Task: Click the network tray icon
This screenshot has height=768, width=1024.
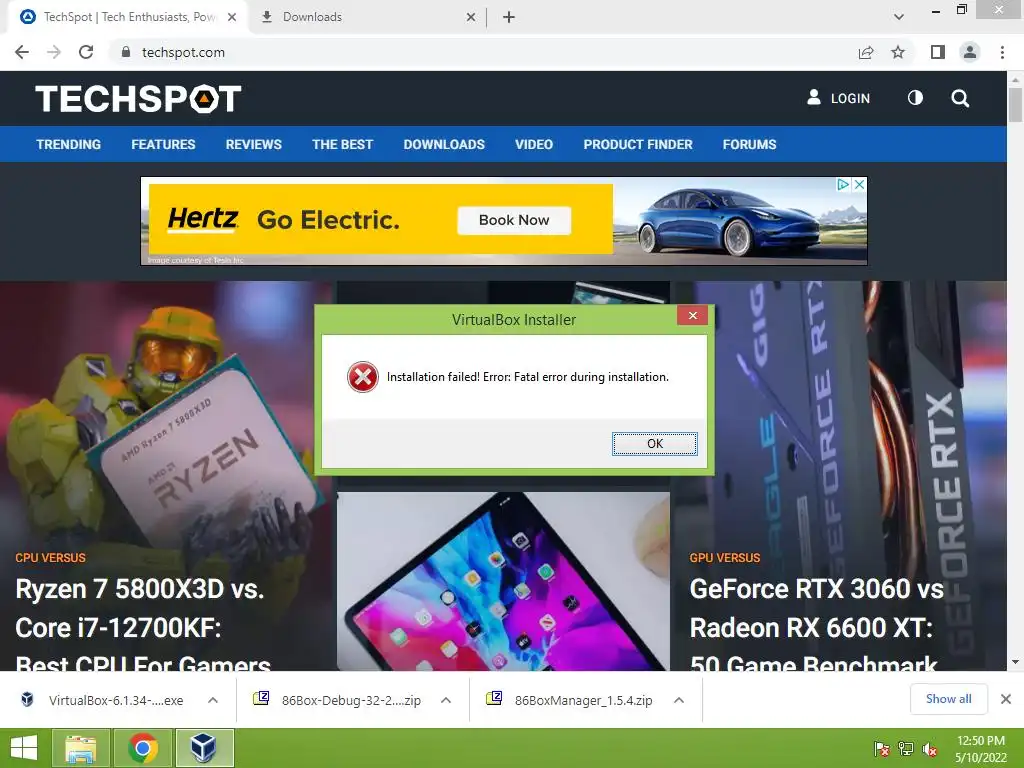Action: point(906,749)
